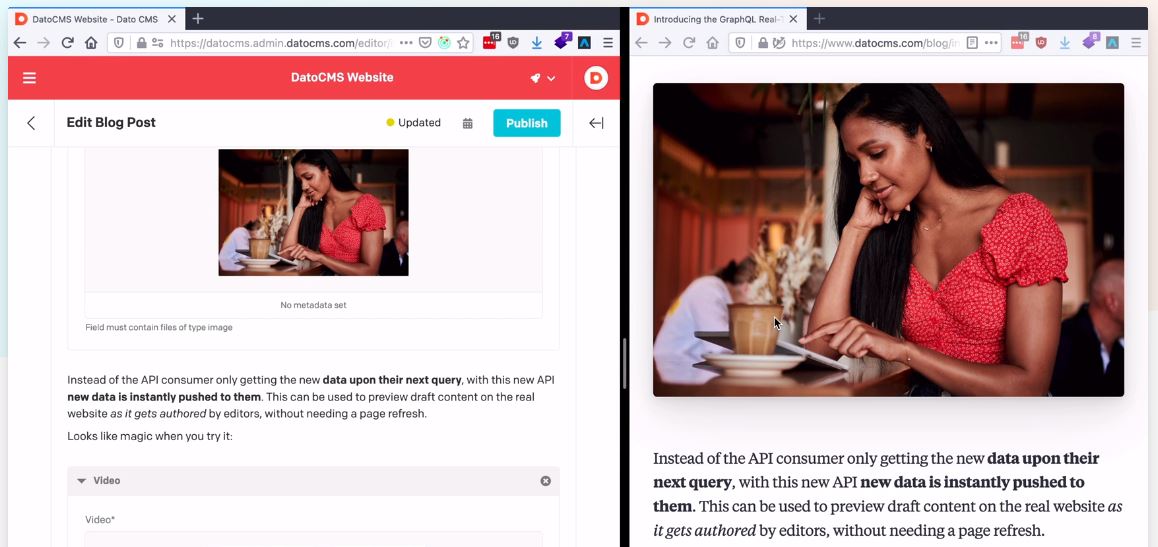
Task: Click the blue 'A' extension icon in left browser
Action: 584,43
